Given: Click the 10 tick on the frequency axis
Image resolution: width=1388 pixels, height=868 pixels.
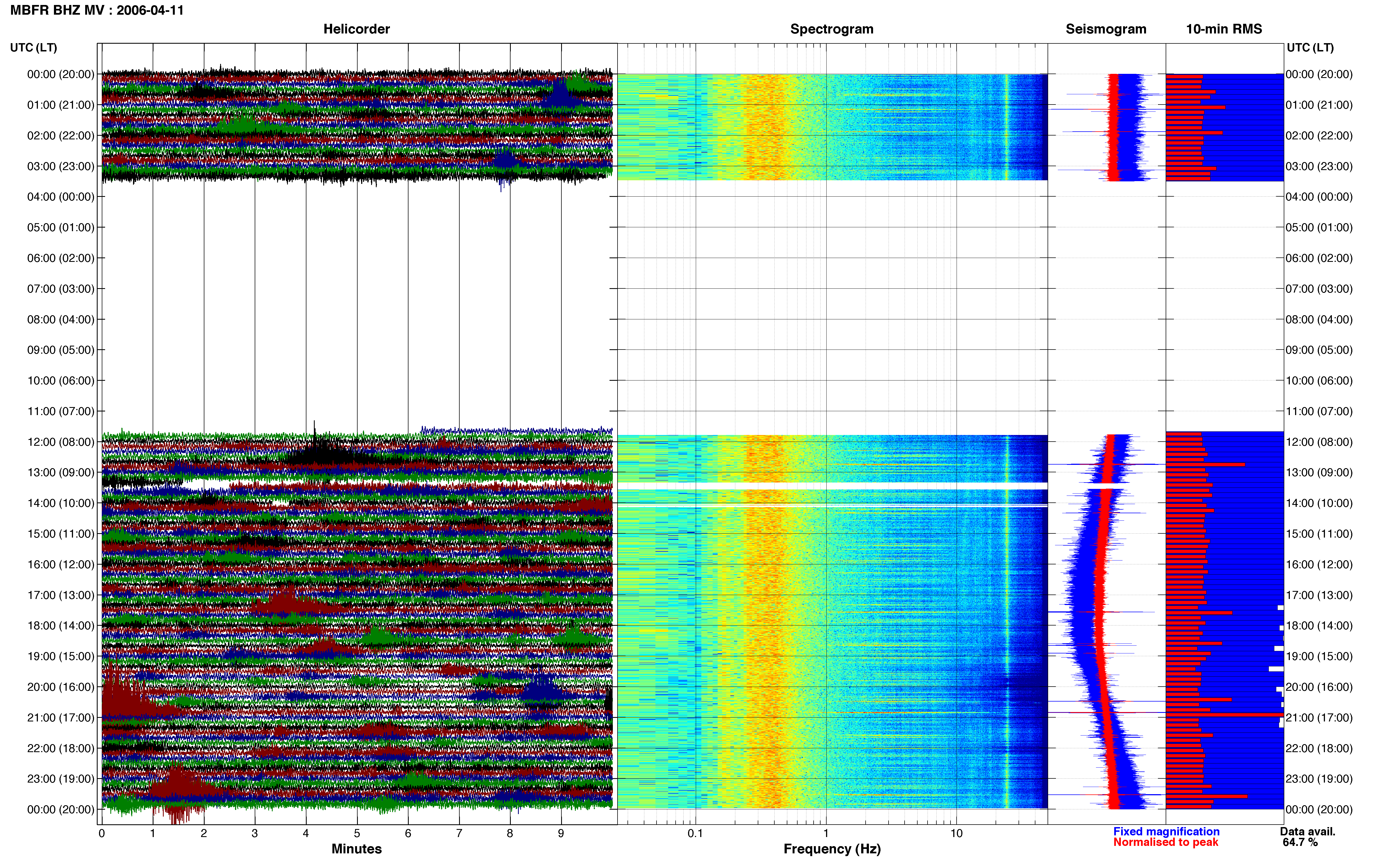Looking at the screenshot, I should (956, 833).
